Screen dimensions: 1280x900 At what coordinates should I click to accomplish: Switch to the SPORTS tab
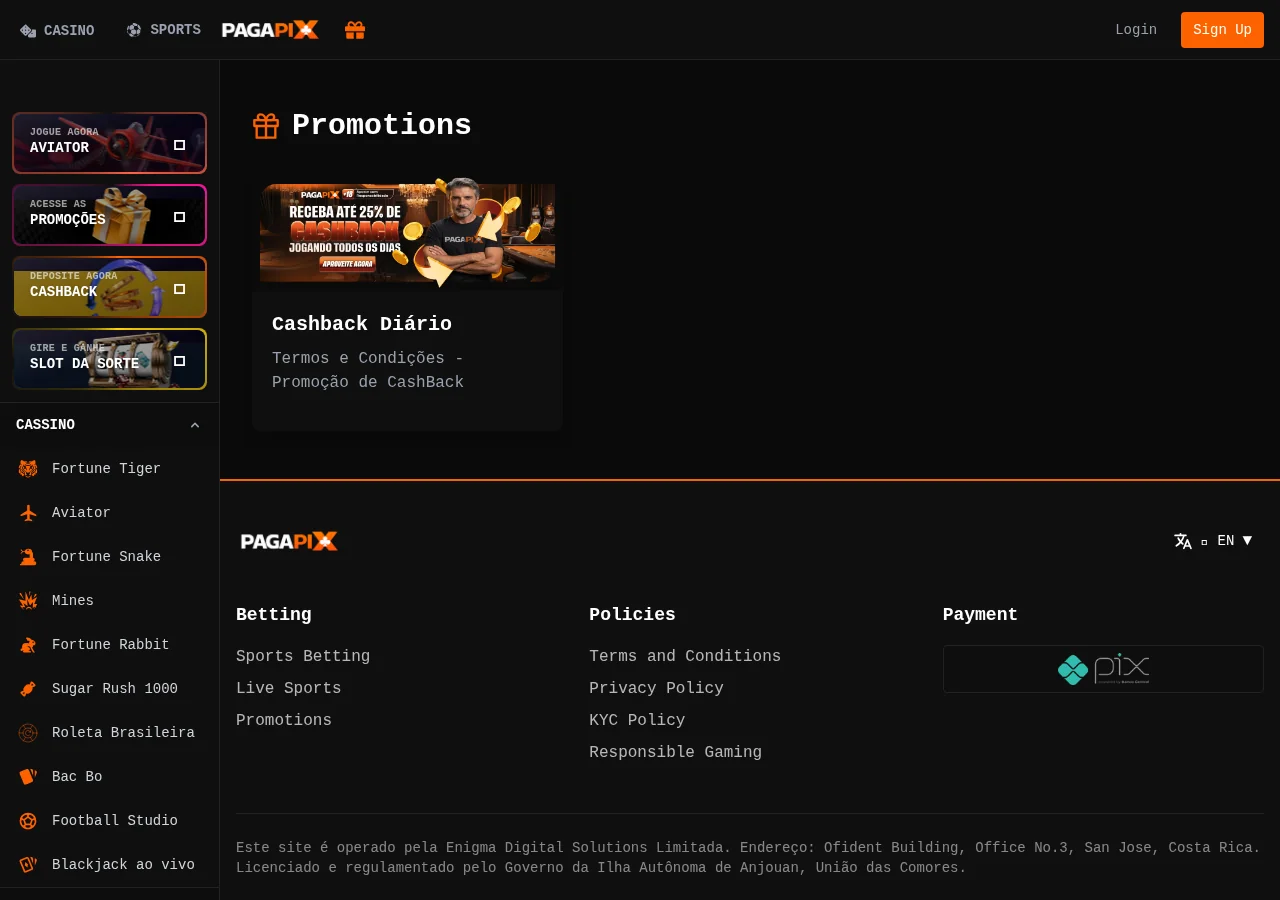pos(163,30)
